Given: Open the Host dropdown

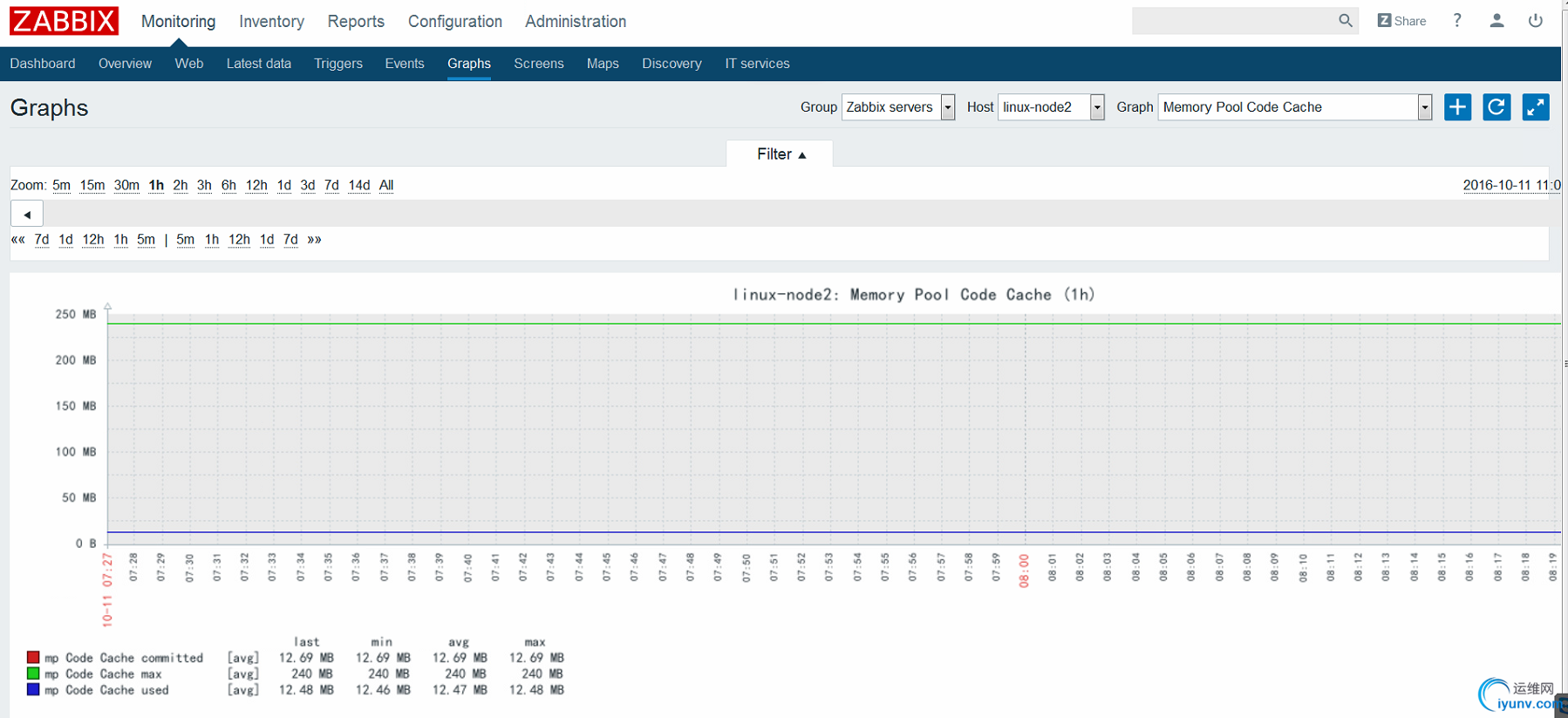Looking at the screenshot, I should tap(1051, 107).
